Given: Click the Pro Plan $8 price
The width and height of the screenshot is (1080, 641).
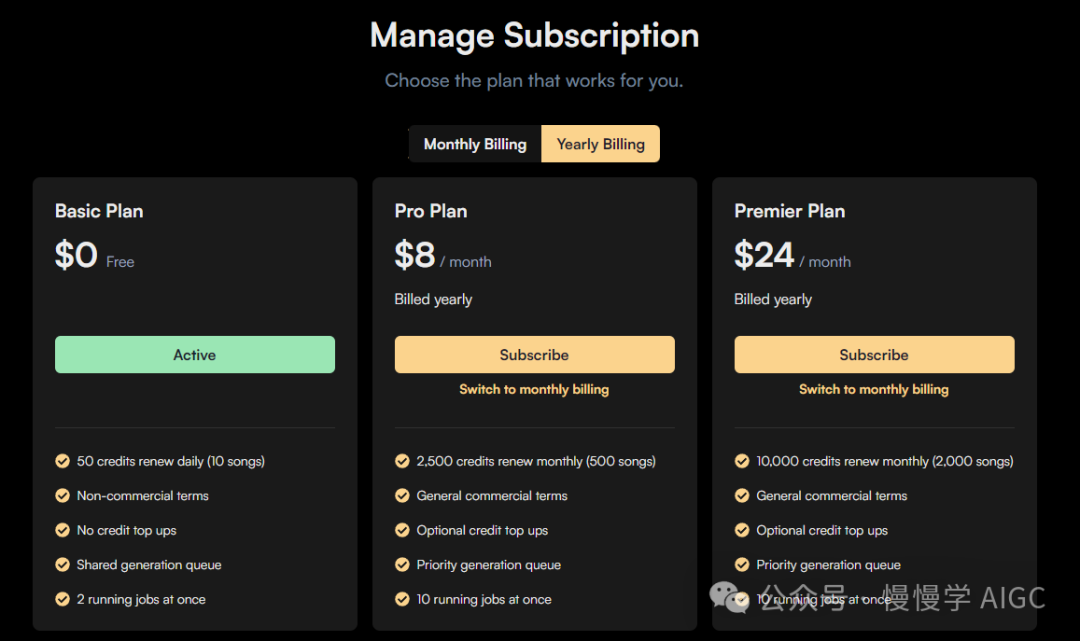Looking at the screenshot, I should pos(415,255).
